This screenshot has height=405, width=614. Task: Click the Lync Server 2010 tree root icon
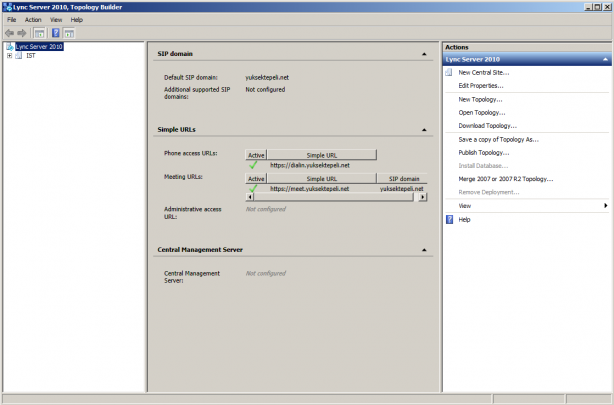(x=10, y=47)
